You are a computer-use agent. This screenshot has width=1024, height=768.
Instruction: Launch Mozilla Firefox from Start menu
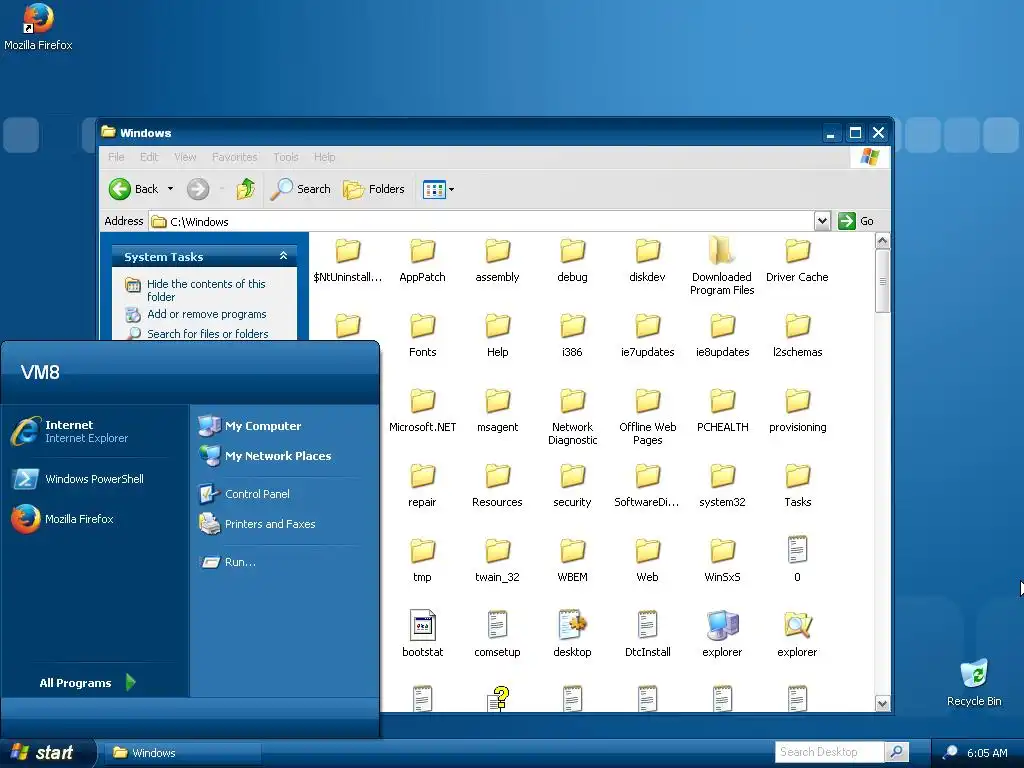point(89,519)
